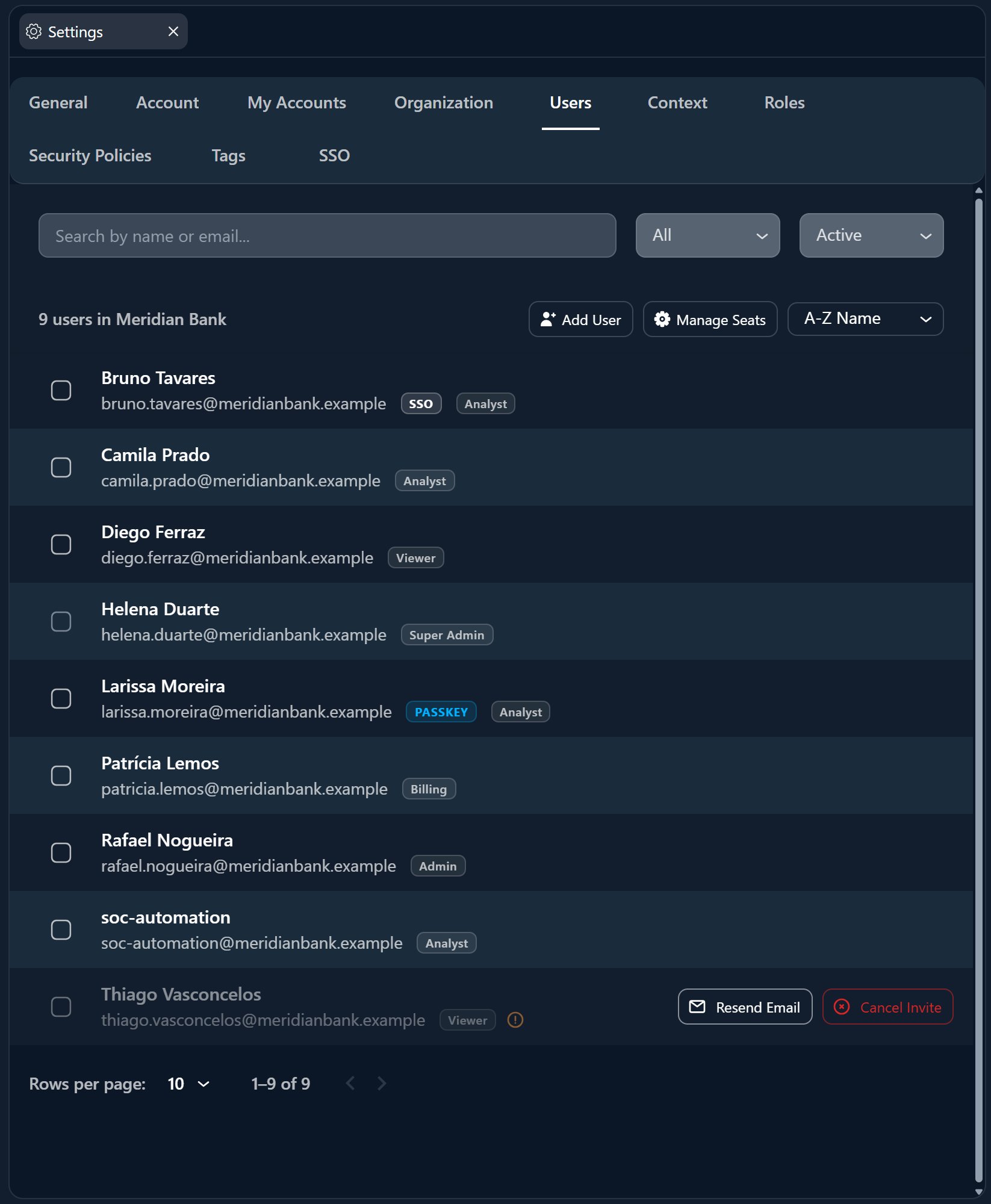Select the Bruno Tavares checkbox
This screenshot has width=991, height=1204.
pos(61,390)
